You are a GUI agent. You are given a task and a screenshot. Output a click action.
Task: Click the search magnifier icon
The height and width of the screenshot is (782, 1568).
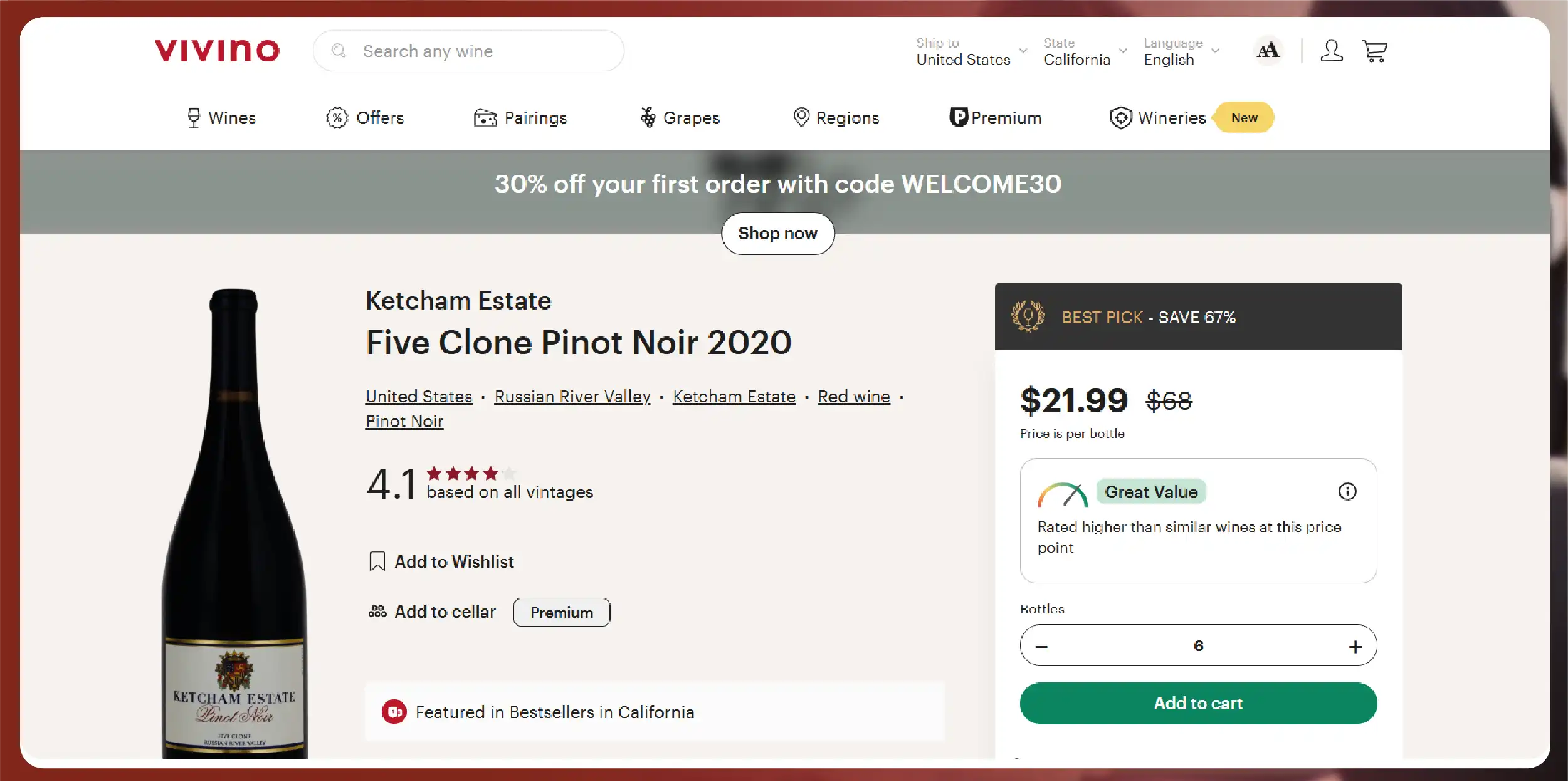pos(339,51)
